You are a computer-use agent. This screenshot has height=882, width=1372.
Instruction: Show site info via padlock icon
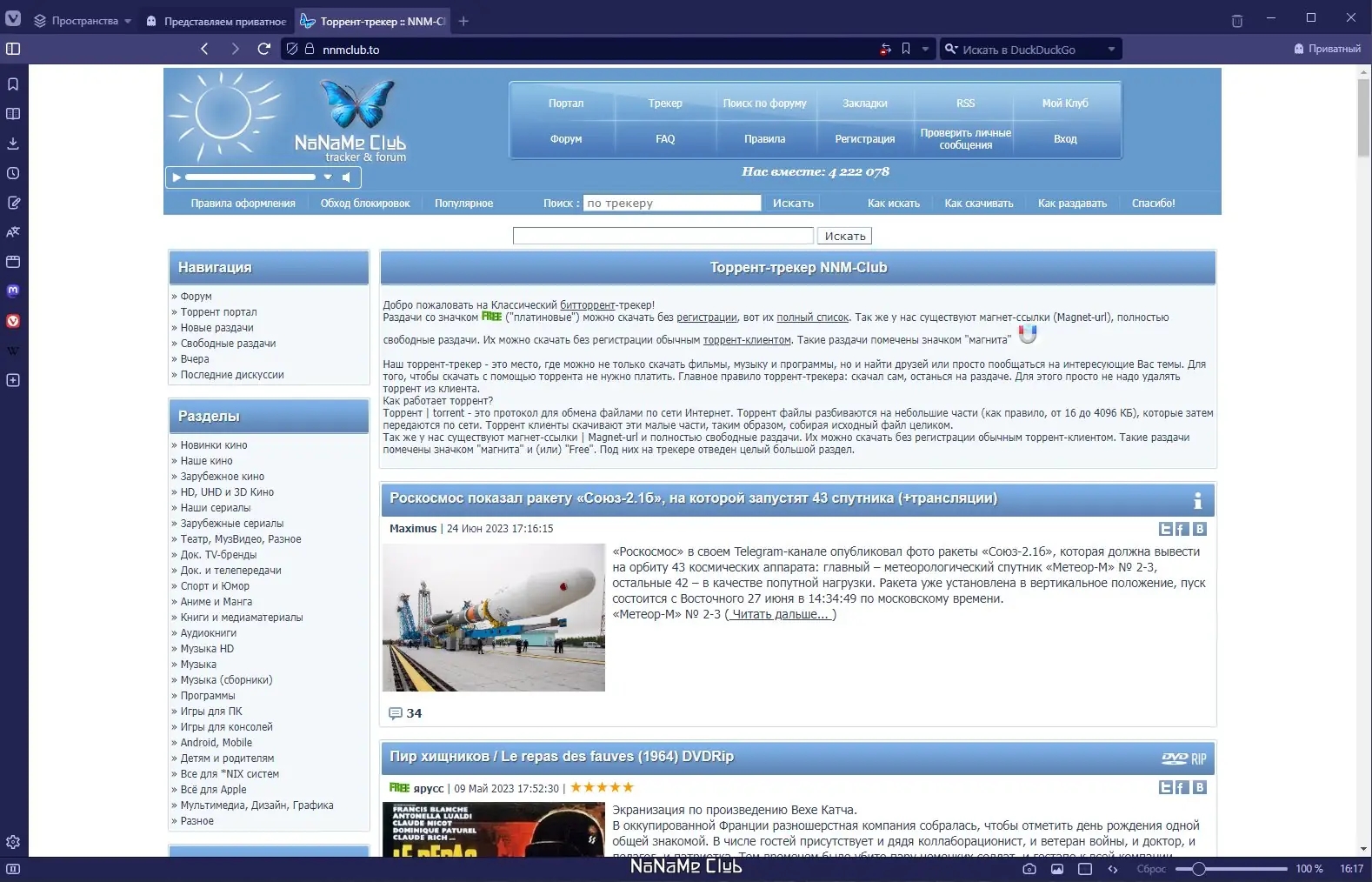[x=309, y=49]
